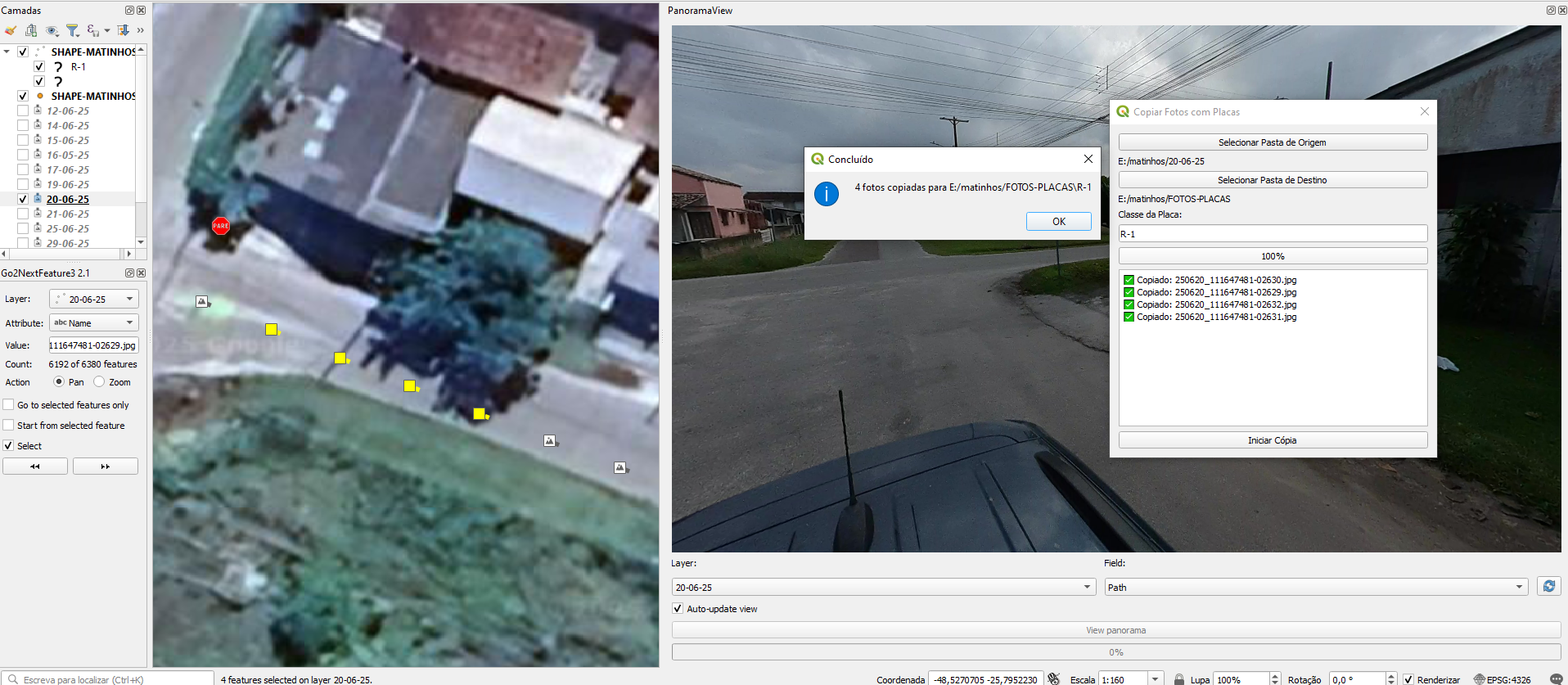Click the Classe da Placa input field
The height and width of the screenshot is (685, 1568).
coord(1272,234)
